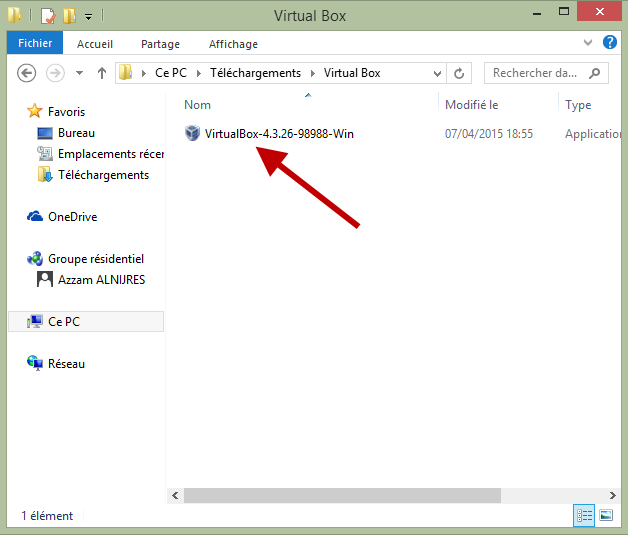
Task: Sort files by the Nom column
Action: tap(197, 105)
